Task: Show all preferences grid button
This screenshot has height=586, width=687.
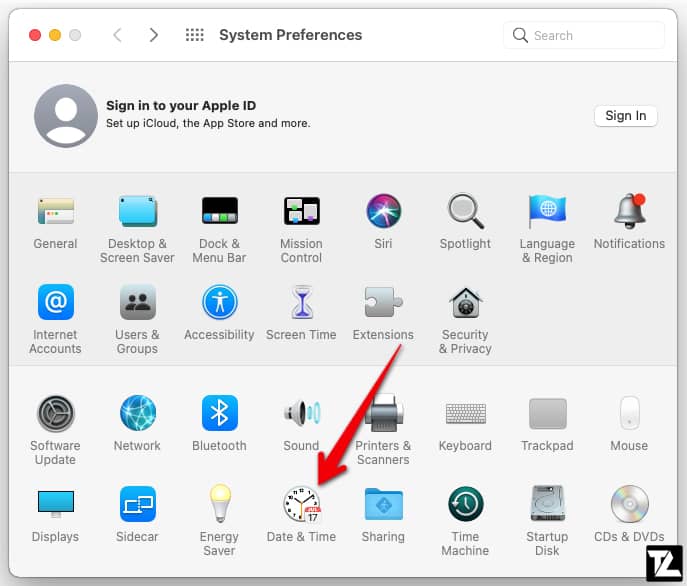Action: (x=195, y=35)
